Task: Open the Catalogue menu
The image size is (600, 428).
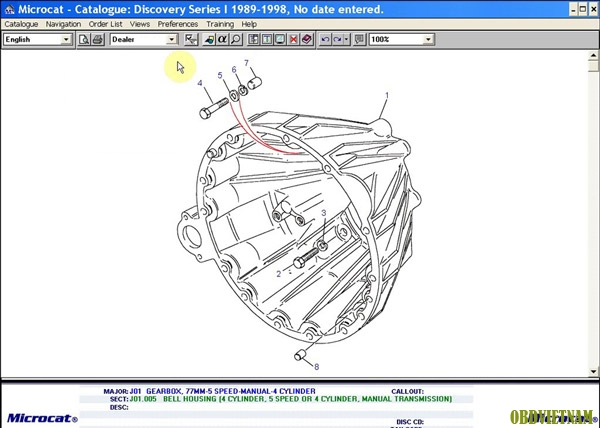Action: (x=21, y=24)
